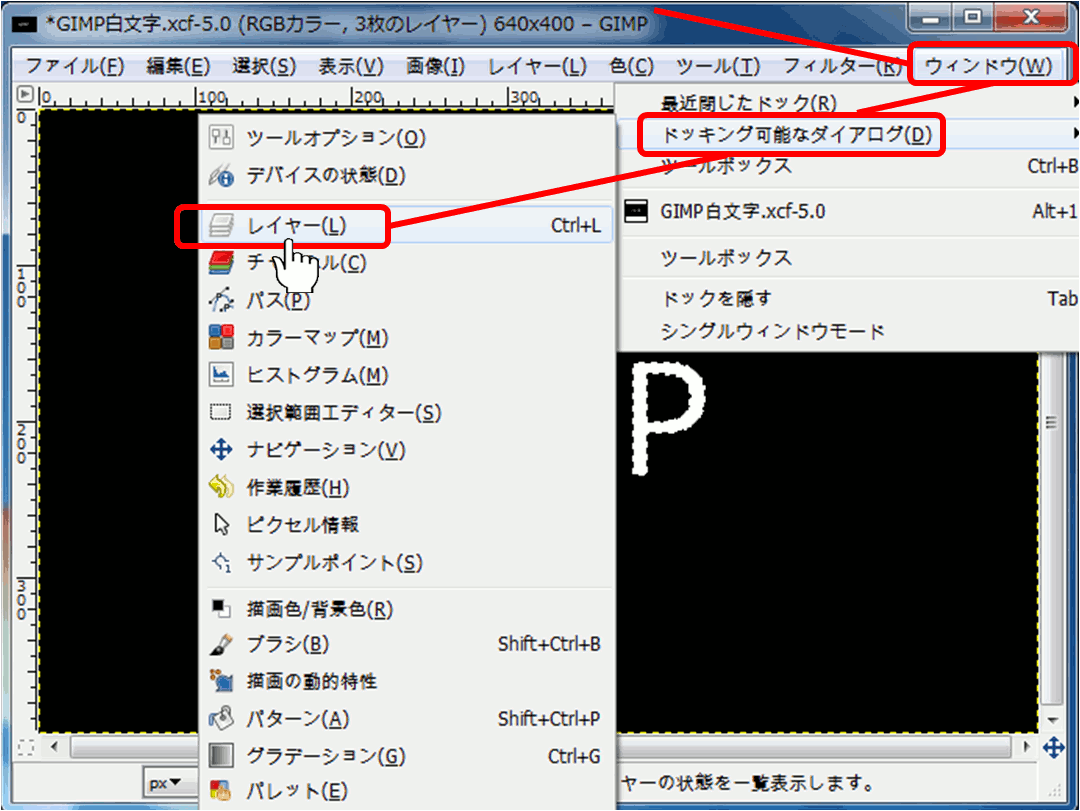Viewport: 1080px width, 811px height.
Task: Click the navigate image icon at bottom-right corner
Action: click(x=1053, y=747)
